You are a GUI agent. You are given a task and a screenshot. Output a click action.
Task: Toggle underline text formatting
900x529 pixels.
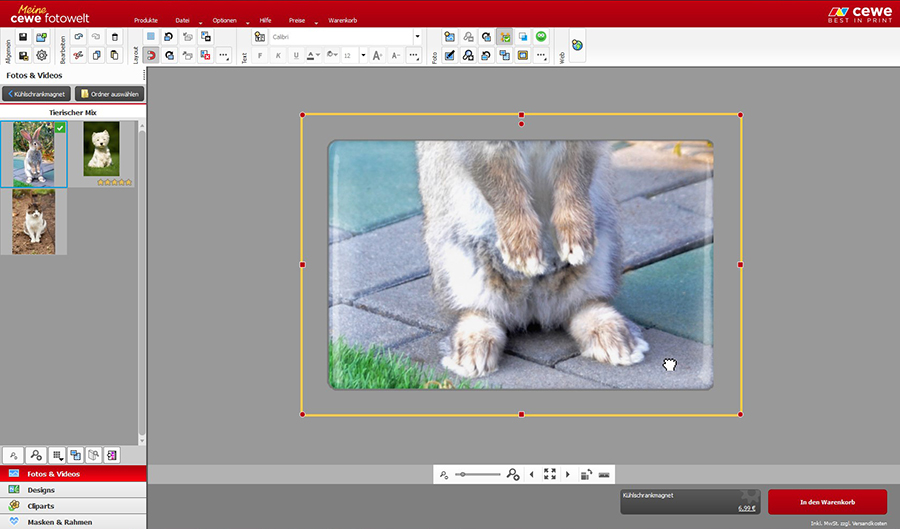295,56
